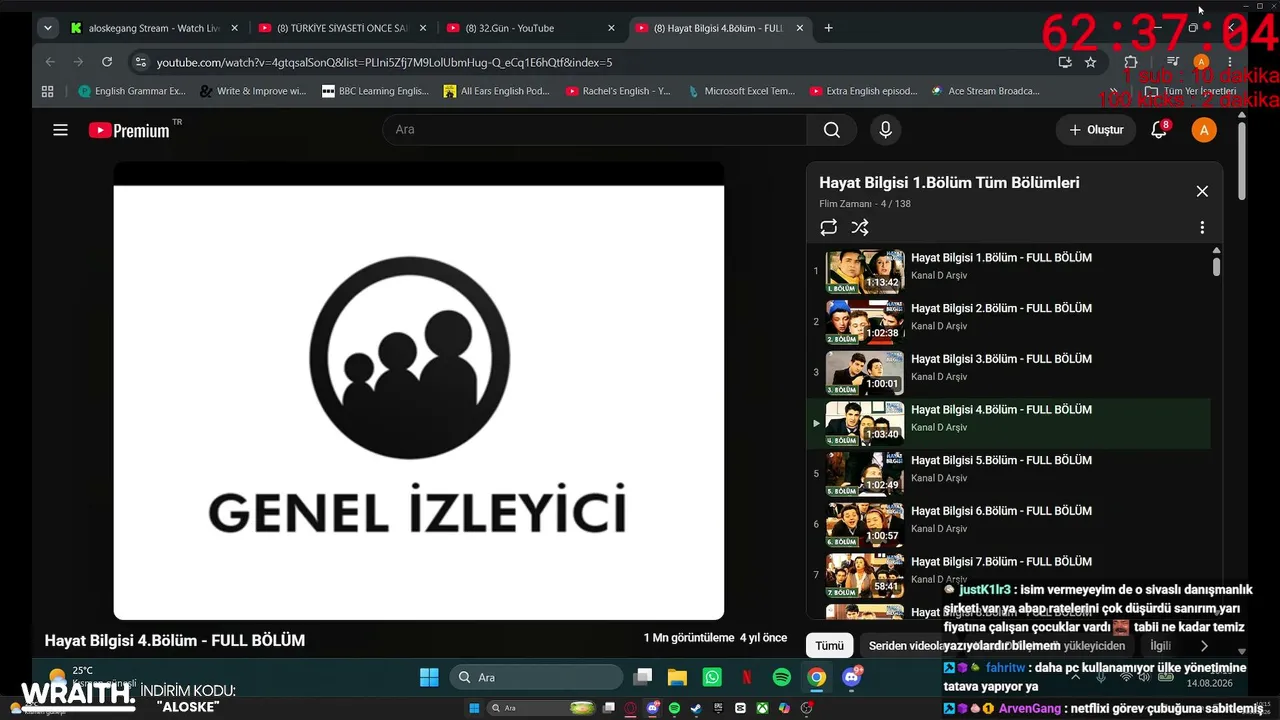Play Hayat Bilgisi 1.Bölüm from playlist

point(1010,271)
